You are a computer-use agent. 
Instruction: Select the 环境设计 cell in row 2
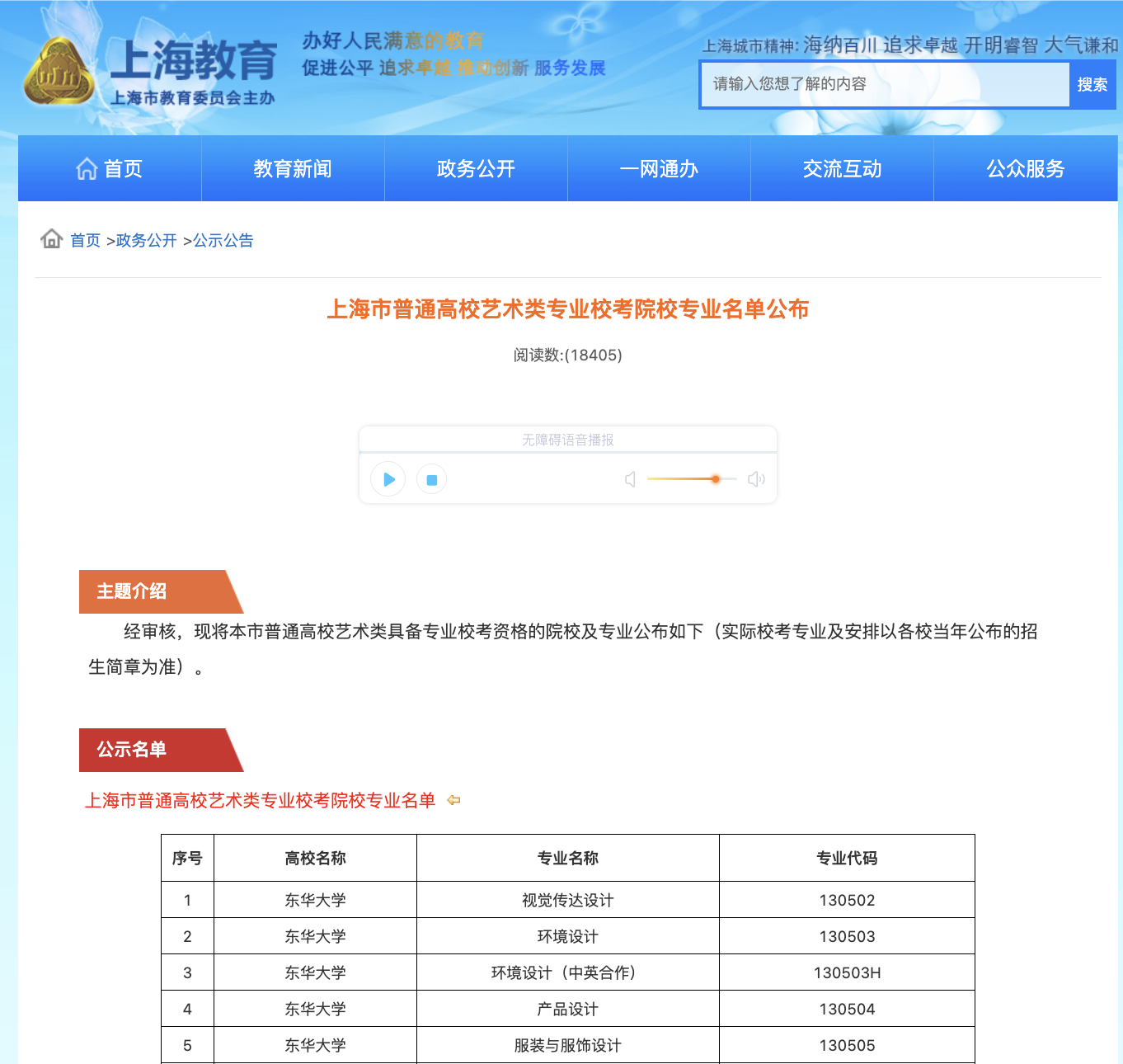(x=568, y=936)
